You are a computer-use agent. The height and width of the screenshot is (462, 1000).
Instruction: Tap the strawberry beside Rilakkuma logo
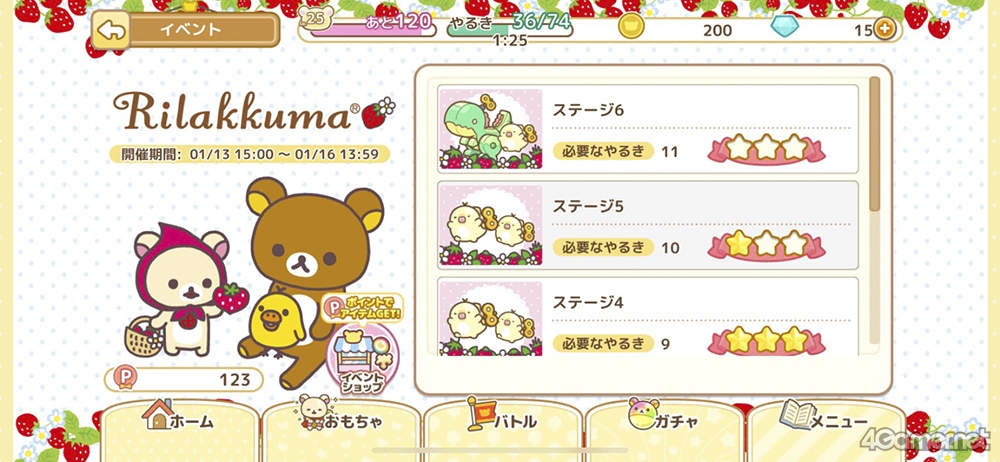pos(378,113)
